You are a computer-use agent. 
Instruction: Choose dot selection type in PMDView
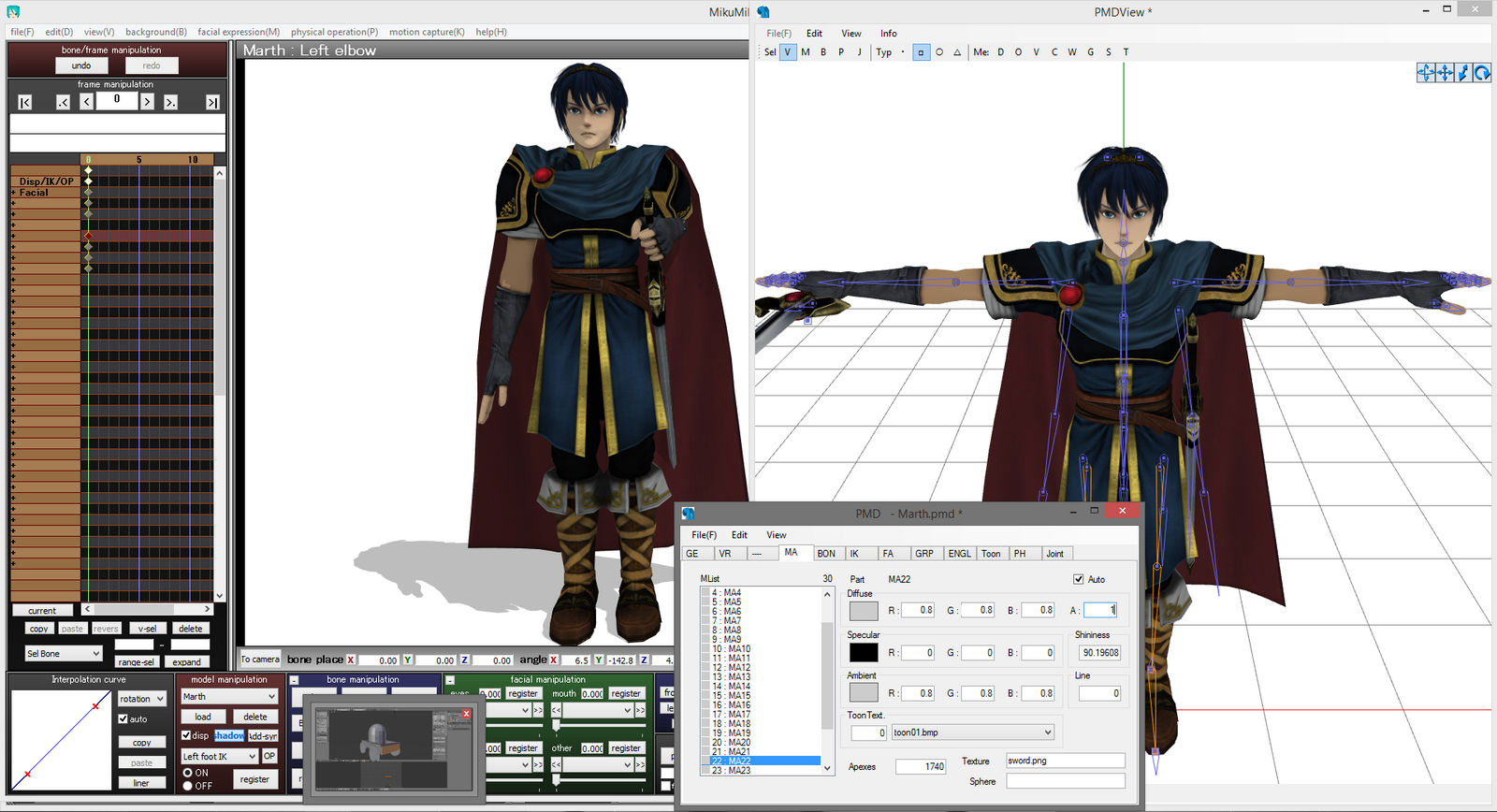coord(903,52)
